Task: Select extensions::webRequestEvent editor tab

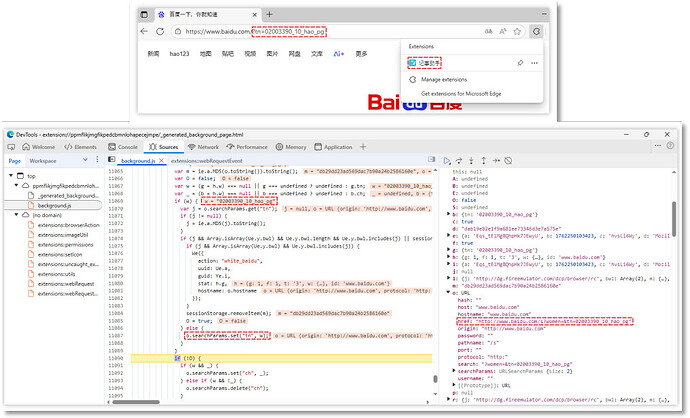Action: point(208,160)
